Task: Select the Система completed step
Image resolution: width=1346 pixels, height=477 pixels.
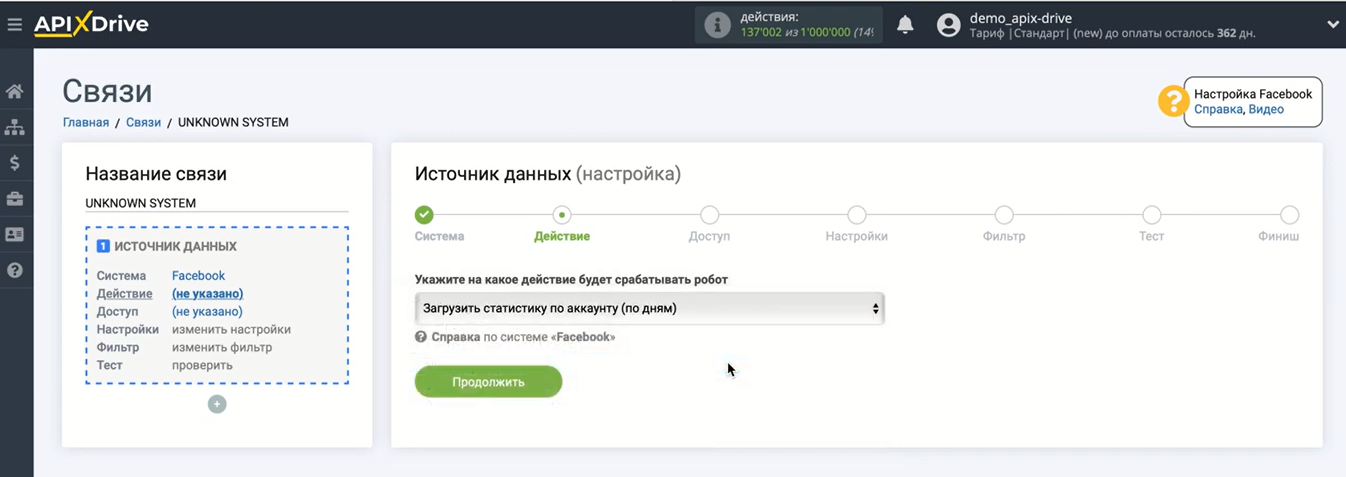Action: coord(425,215)
